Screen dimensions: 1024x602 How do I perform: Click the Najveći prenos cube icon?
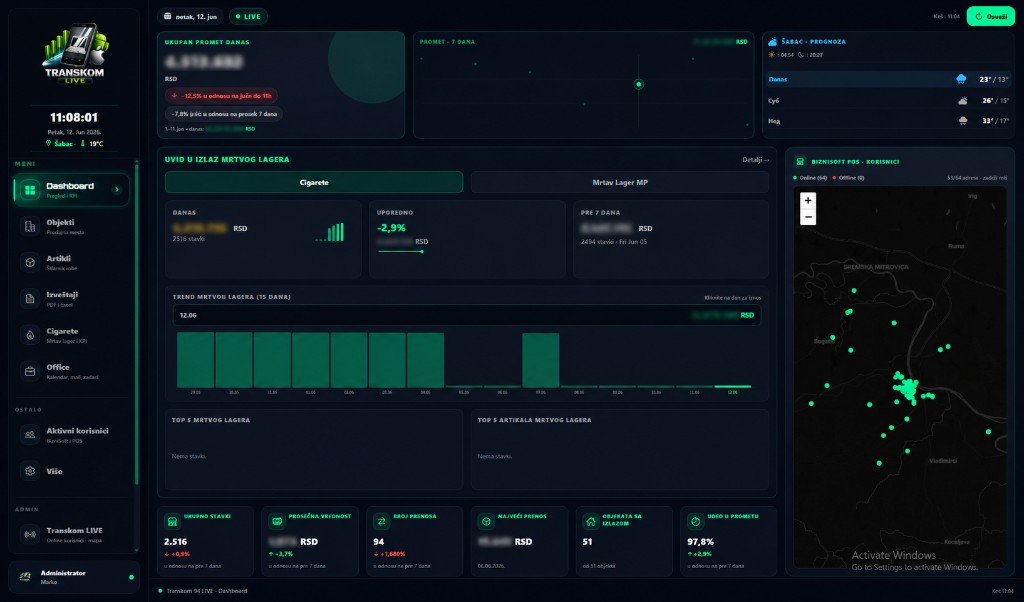pos(486,521)
